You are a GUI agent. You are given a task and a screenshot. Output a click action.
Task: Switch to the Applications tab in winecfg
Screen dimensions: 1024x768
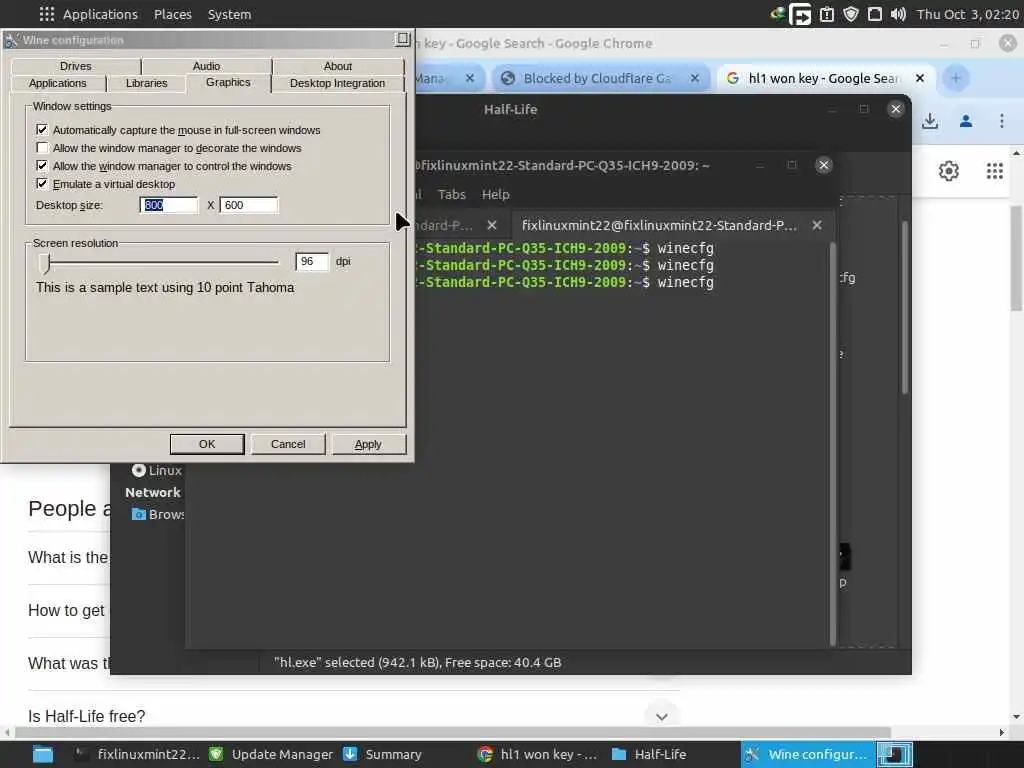coord(57,83)
